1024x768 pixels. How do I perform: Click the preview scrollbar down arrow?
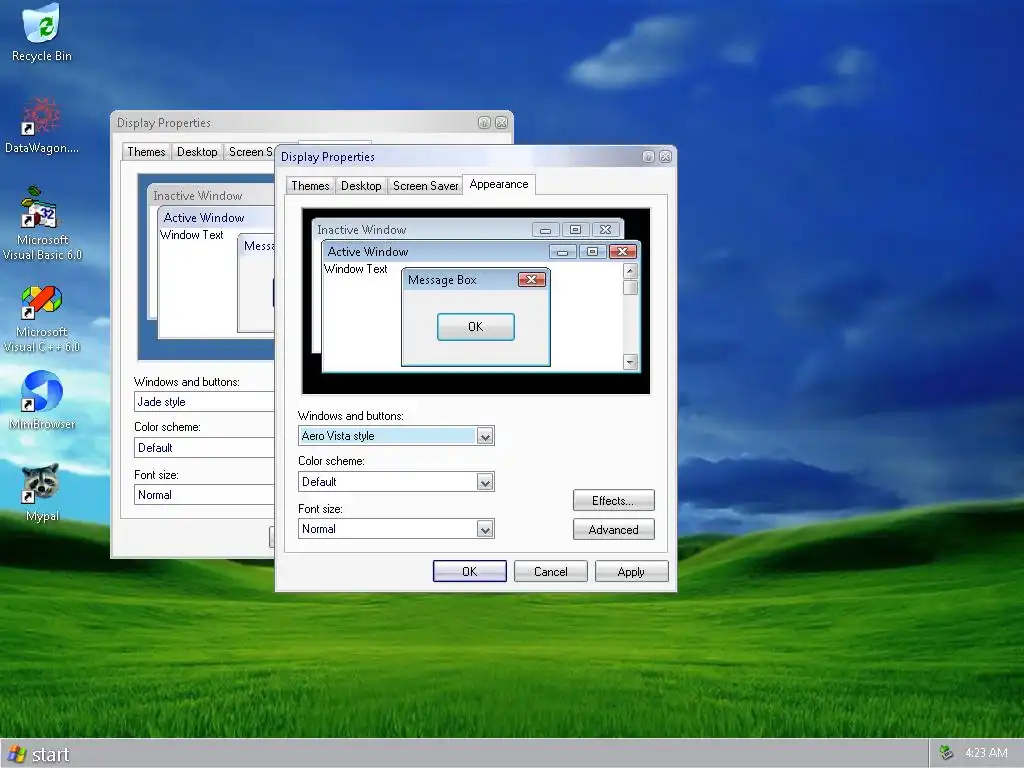pos(630,362)
